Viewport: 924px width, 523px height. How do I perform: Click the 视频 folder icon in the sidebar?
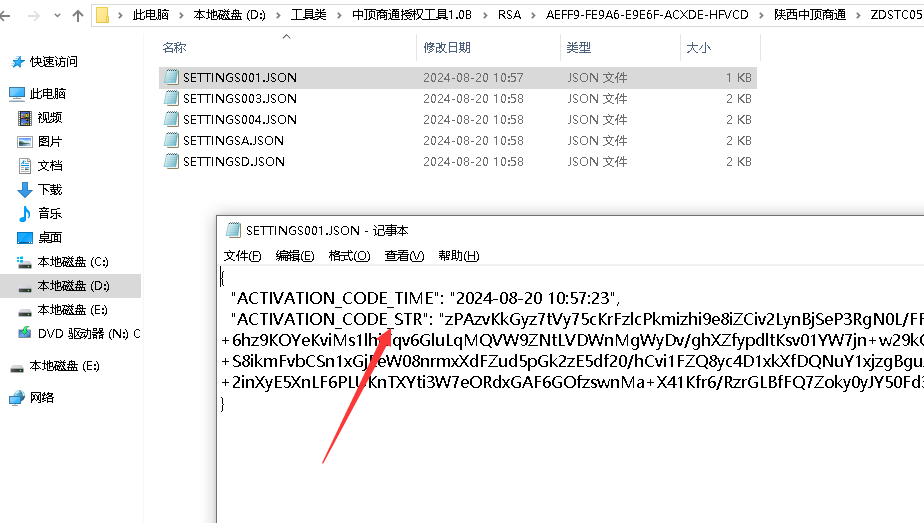pos(25,117)
